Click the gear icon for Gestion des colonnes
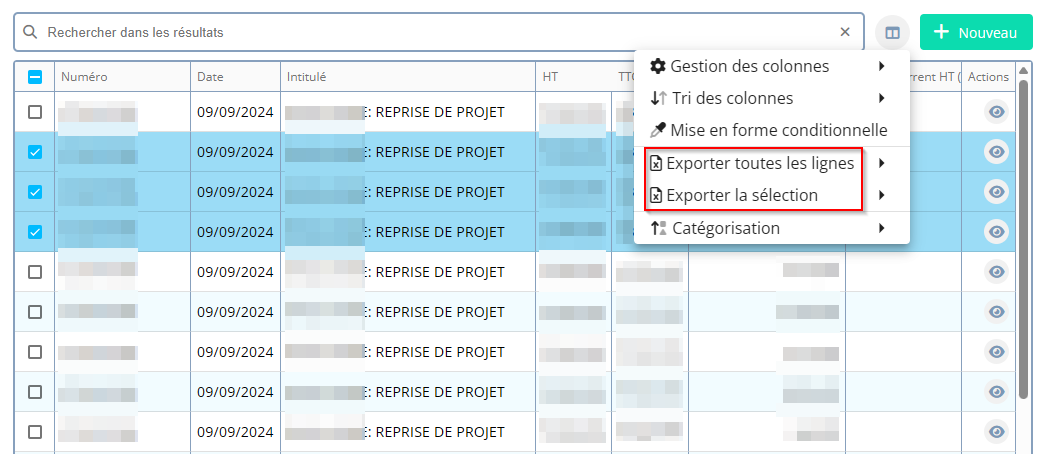This screenshot has width=1038, height=454. (x=657, y=67)
